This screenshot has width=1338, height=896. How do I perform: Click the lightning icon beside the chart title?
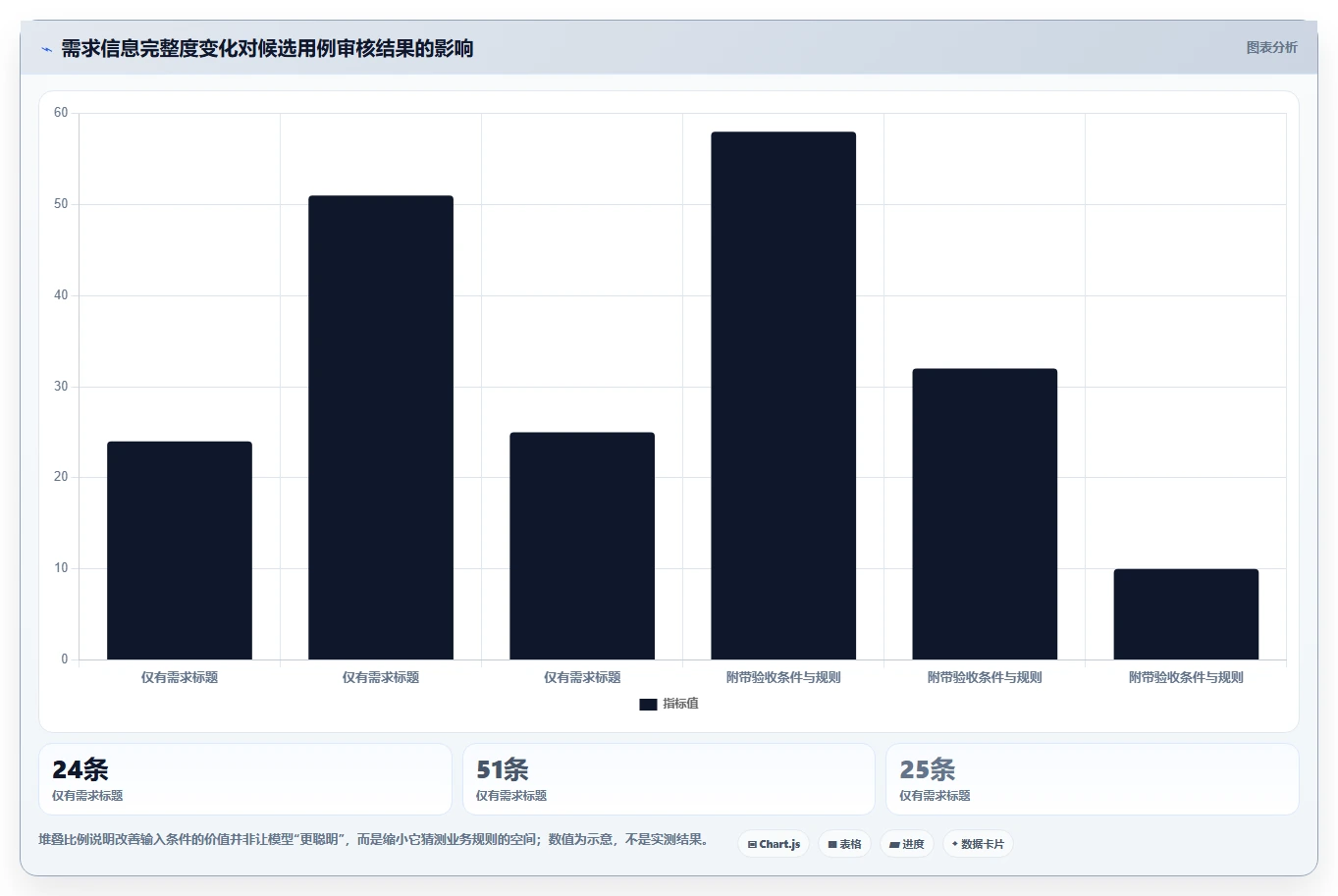coord(46,49)
